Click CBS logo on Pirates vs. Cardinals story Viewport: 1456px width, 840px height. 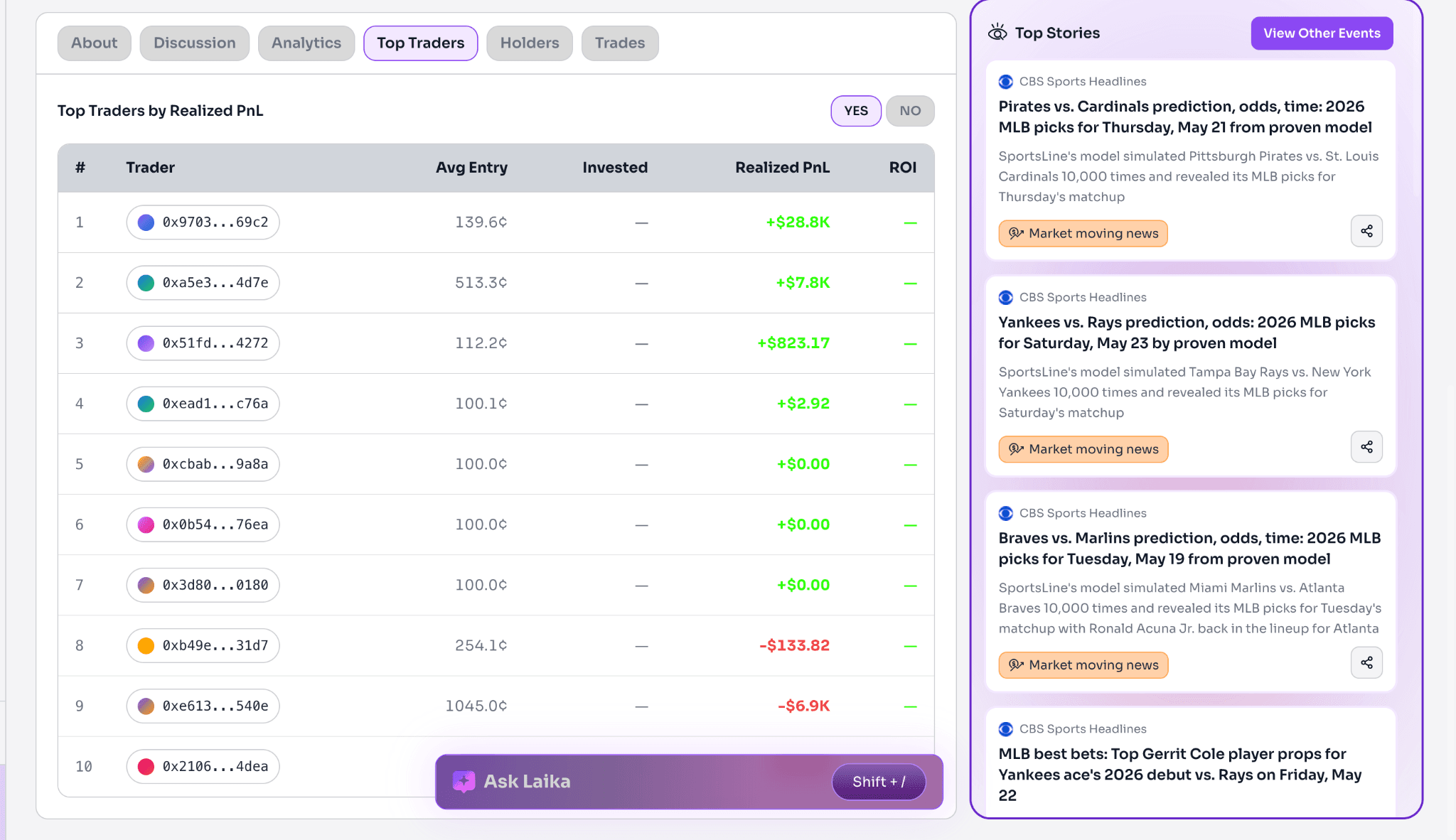coord(1005,82)
